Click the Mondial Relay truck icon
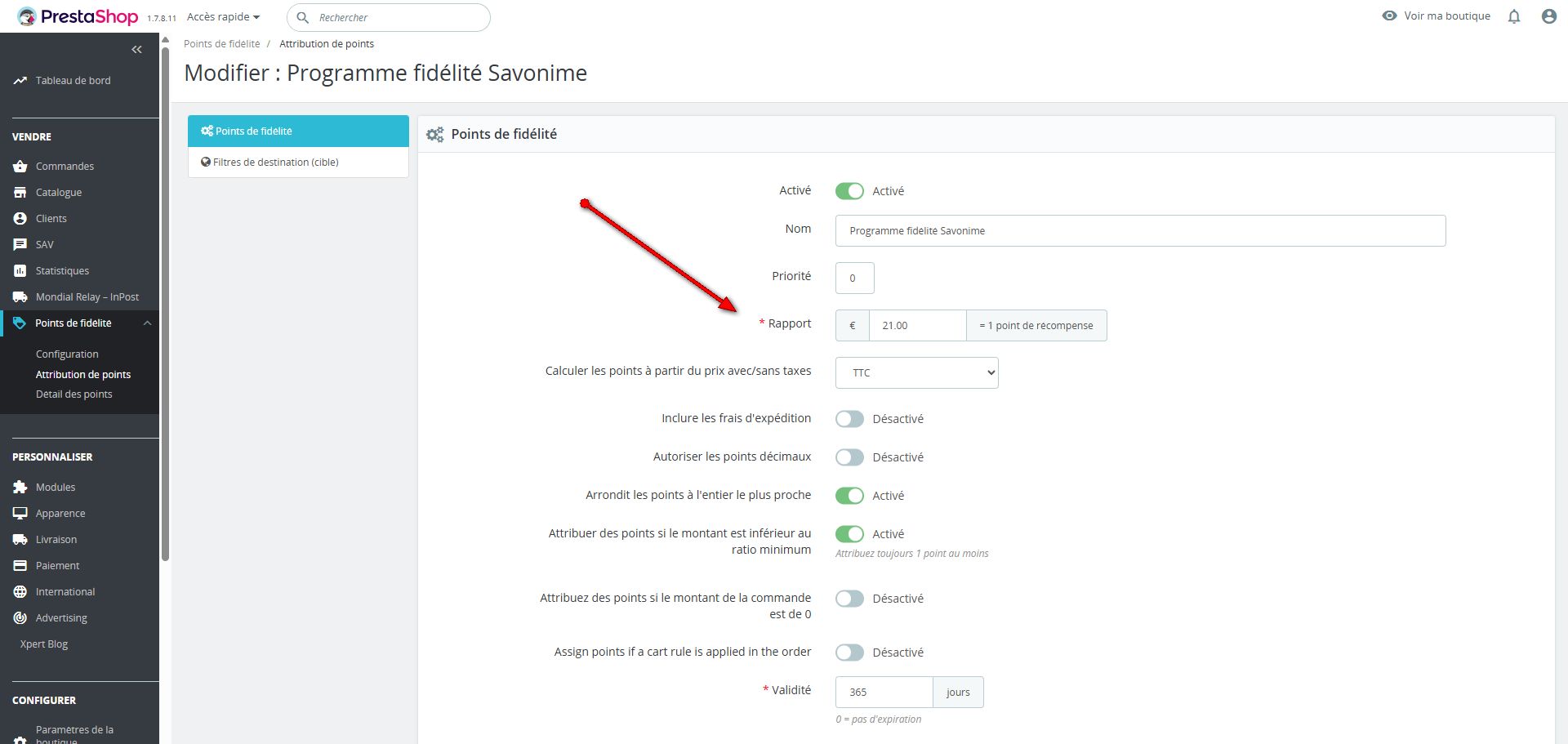1568x744 pixels. pos(20,297)
